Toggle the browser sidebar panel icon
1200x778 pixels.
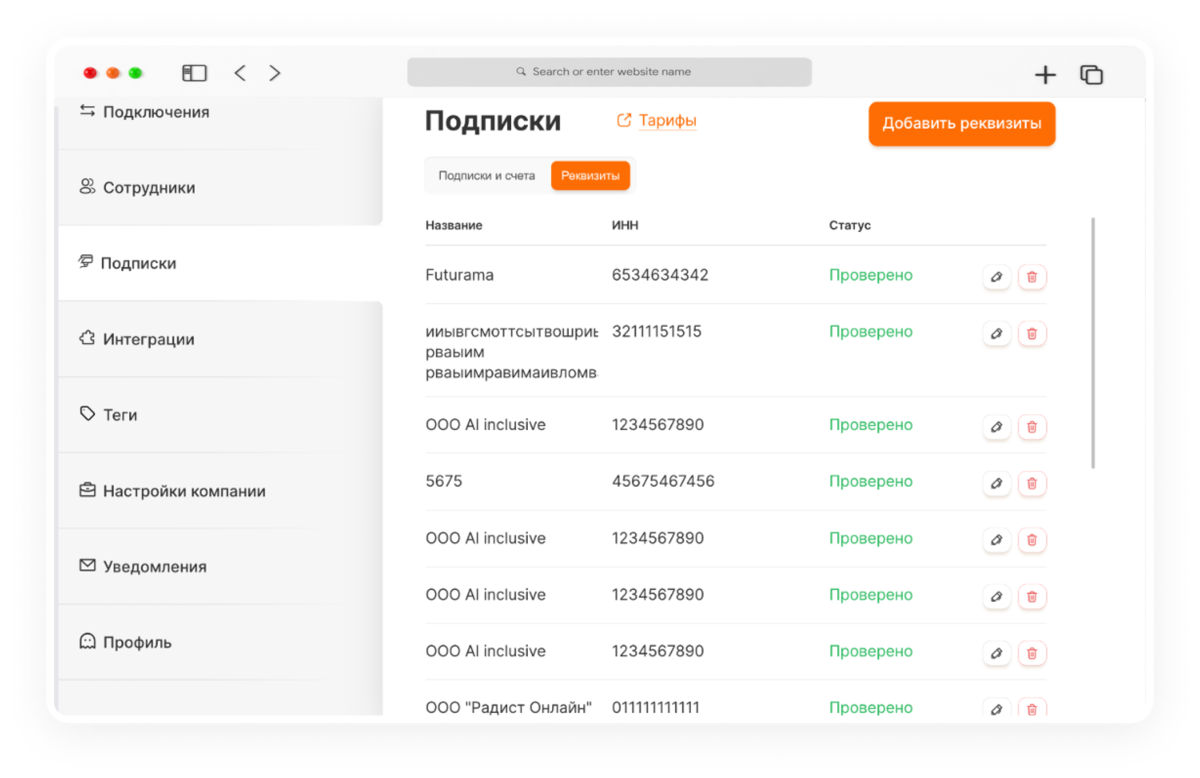(x=194, y=73)
